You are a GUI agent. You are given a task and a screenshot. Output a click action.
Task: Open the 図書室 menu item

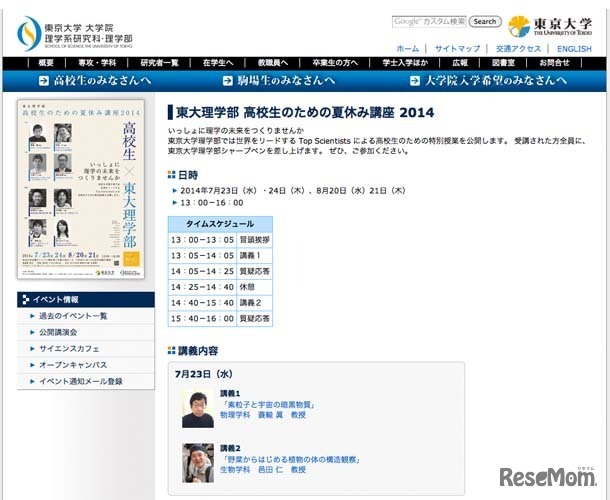pyautogui.click(x=503, y=63)
